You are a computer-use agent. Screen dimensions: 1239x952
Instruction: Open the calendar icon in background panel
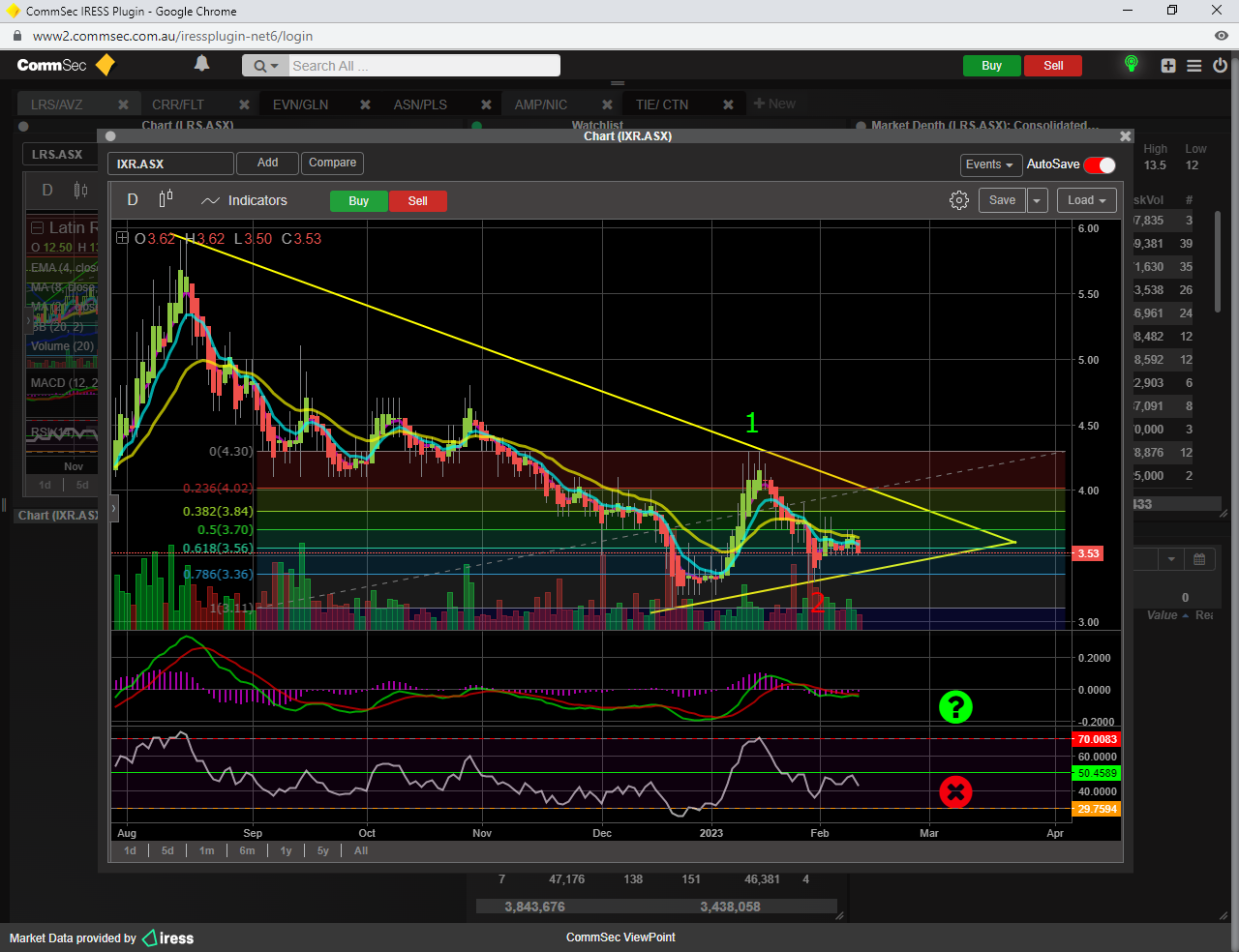(1199, 559)
